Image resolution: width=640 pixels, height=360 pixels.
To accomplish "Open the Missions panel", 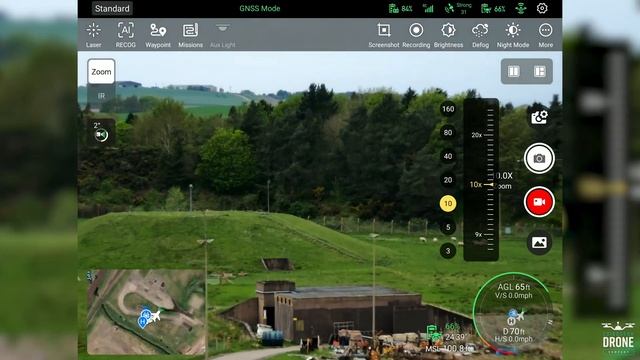I will tap(190, 35).
